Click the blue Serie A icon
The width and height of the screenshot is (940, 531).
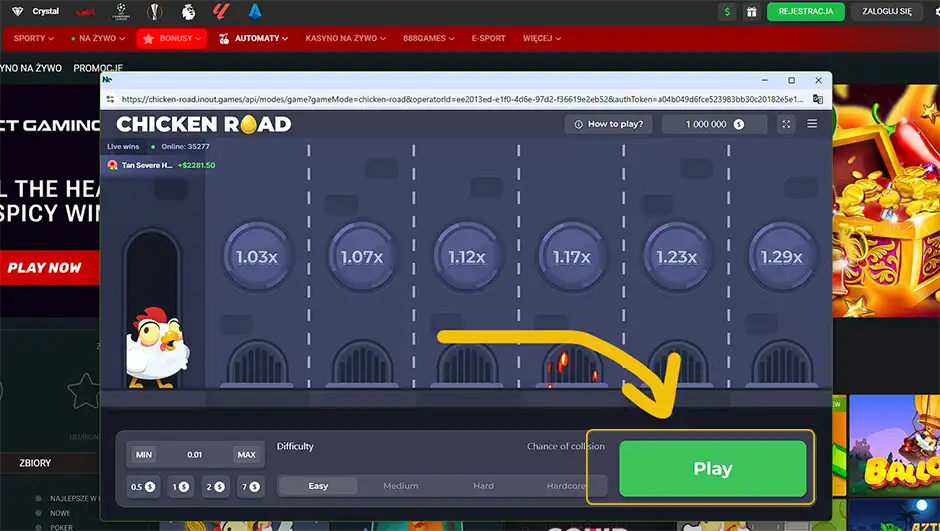click(x=255, y=11)
